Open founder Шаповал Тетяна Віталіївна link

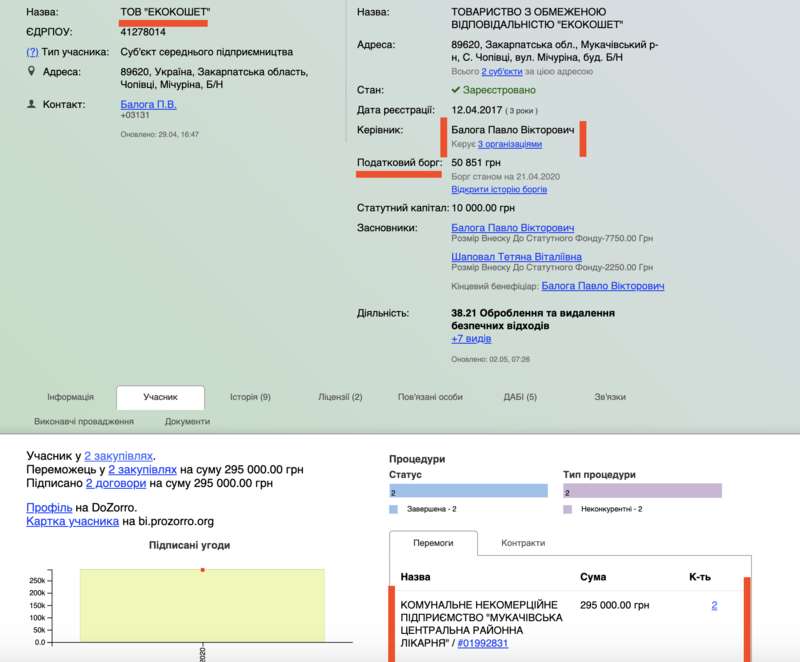click(x=516, y=256)
